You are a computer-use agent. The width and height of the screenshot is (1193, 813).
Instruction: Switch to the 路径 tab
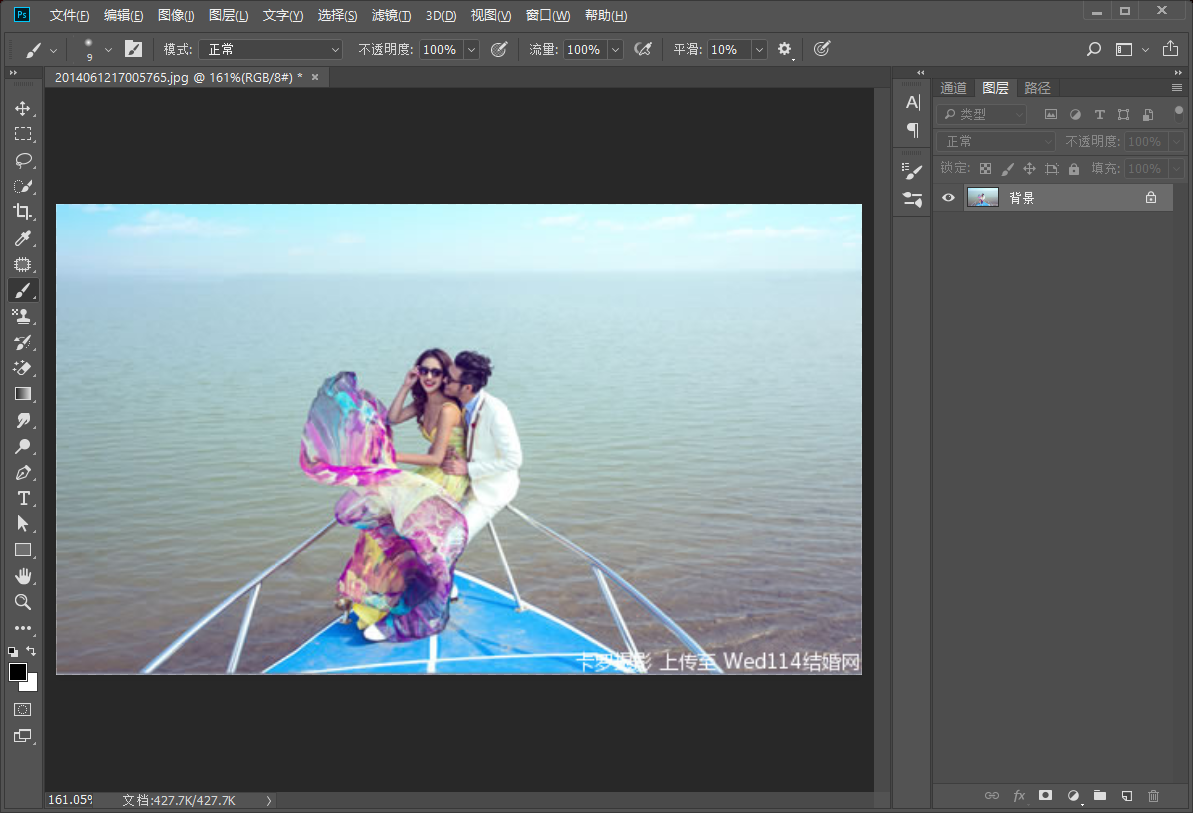click(x=1037, y=88)
